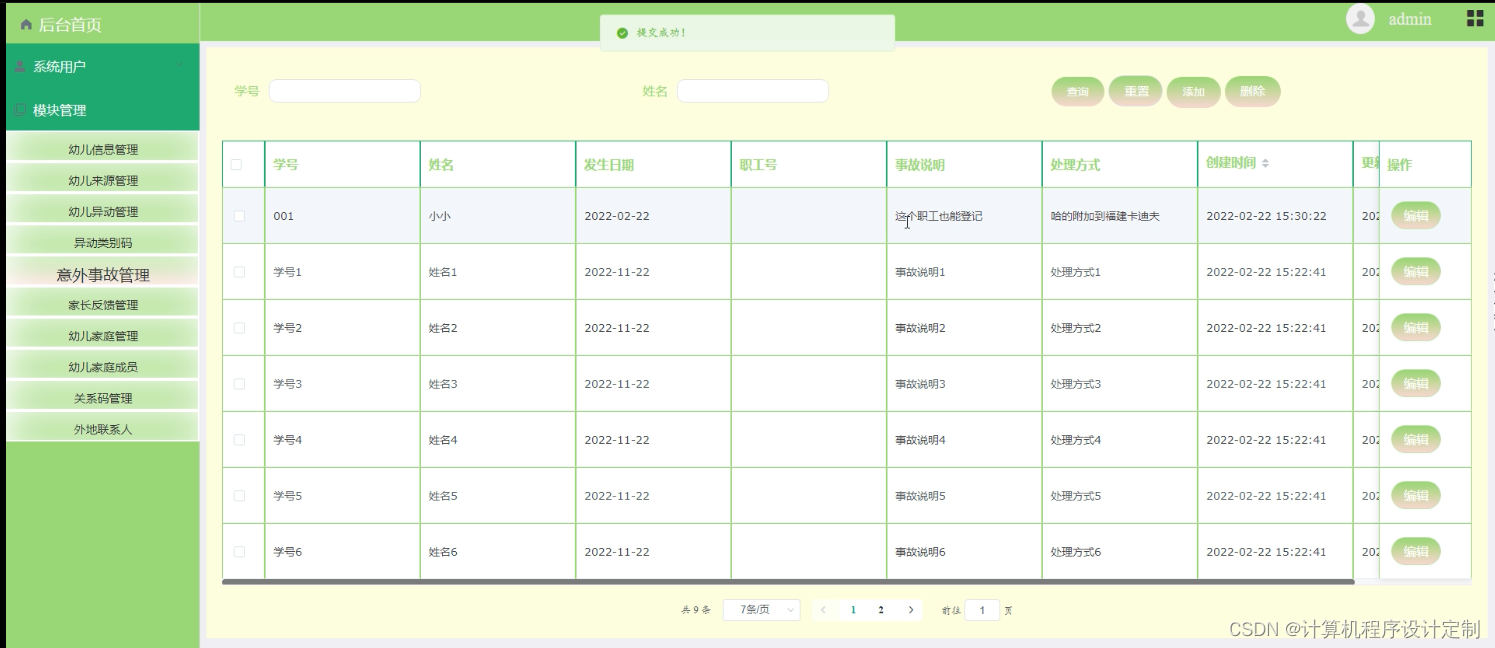
Task: Click 编辑 button for row 学号4
Action: pyautogui.click(x=1415, y=440)
